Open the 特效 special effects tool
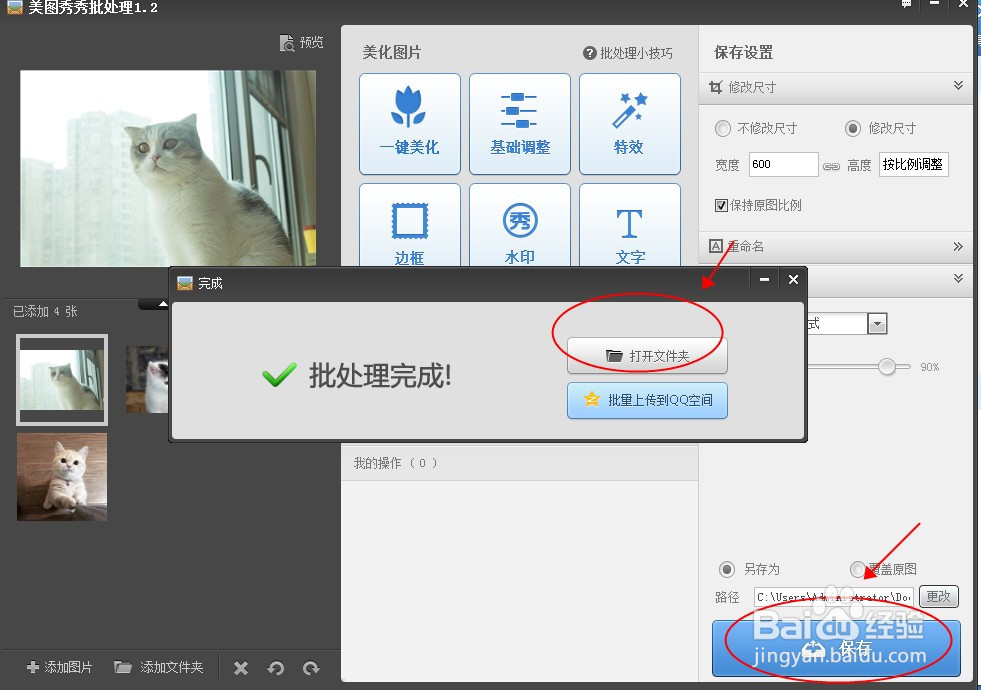 [629, 123]
